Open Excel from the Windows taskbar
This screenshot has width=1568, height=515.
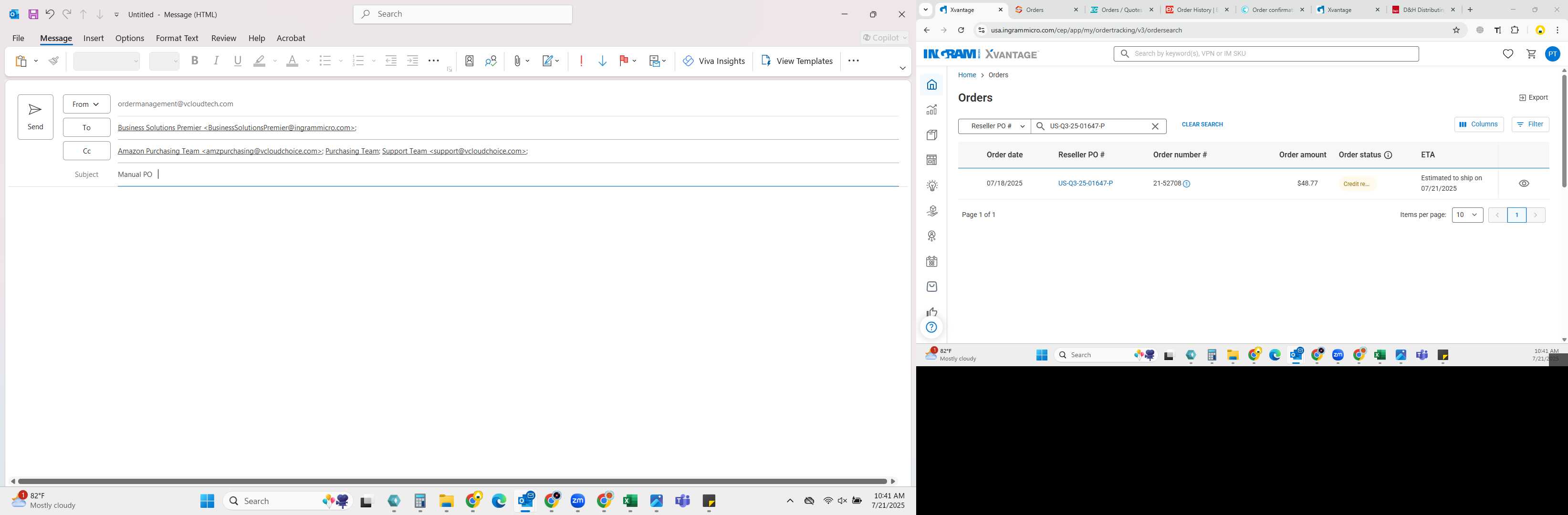point(630,501)
